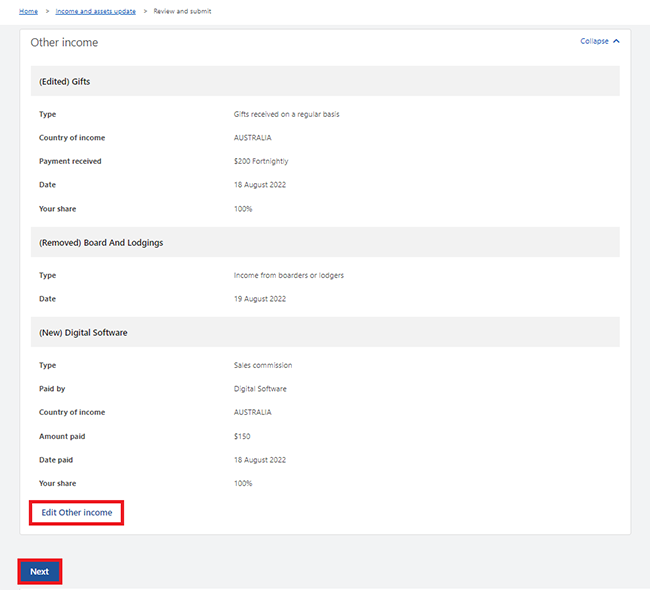Click the 'Payment received' label
The width and height of the screenshot is (650, 590).
(x=70, y=161)
